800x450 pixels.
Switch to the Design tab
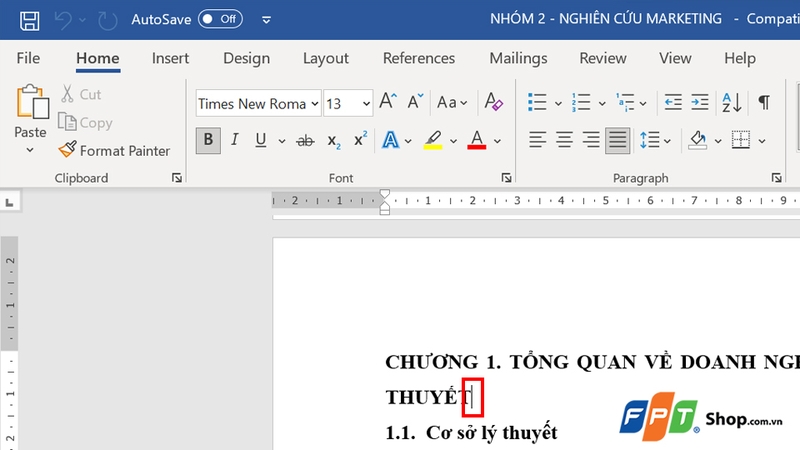point(246,58)
